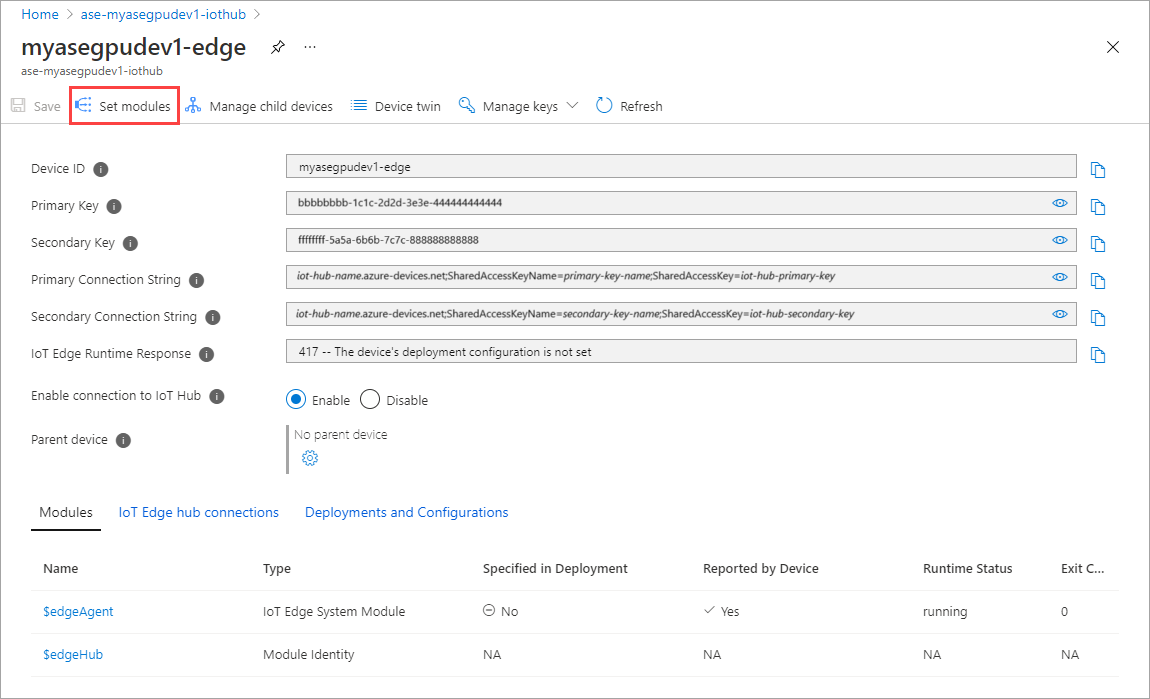This screenshot has width=1150, height=699.
Task: Click the parent device gear icon
Action: 309,458
